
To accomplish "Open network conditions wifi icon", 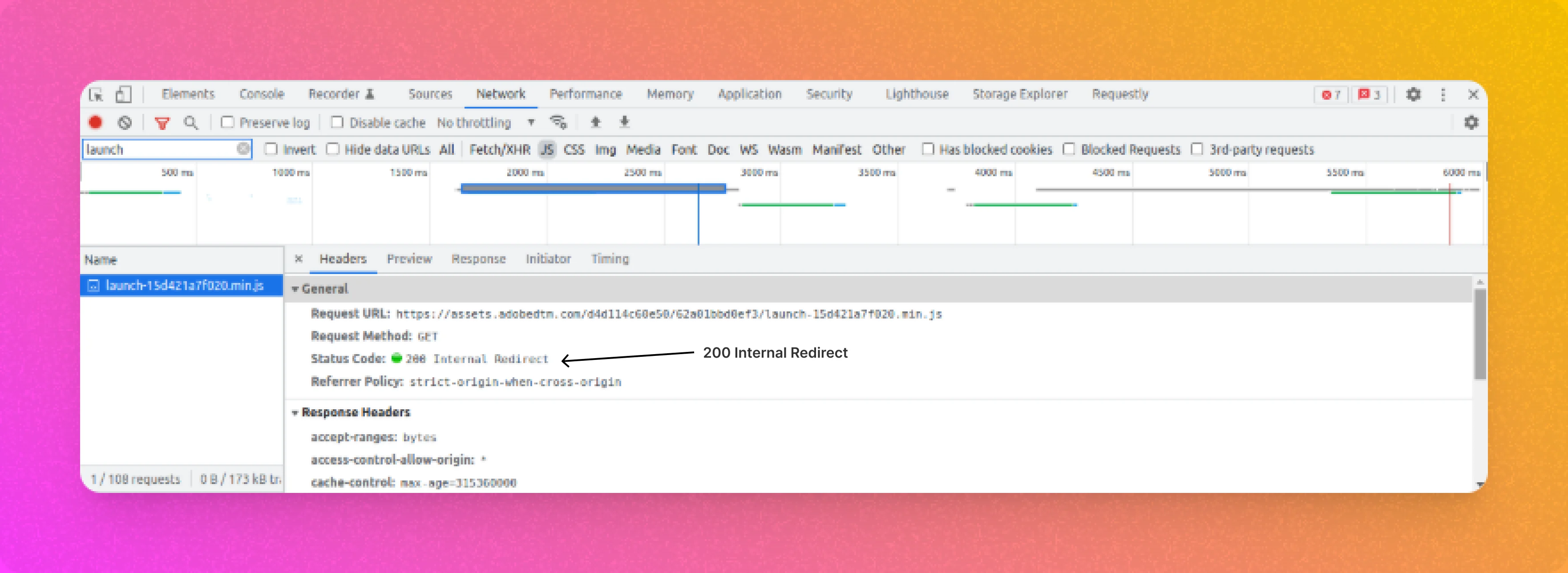I will click(558, 122).
